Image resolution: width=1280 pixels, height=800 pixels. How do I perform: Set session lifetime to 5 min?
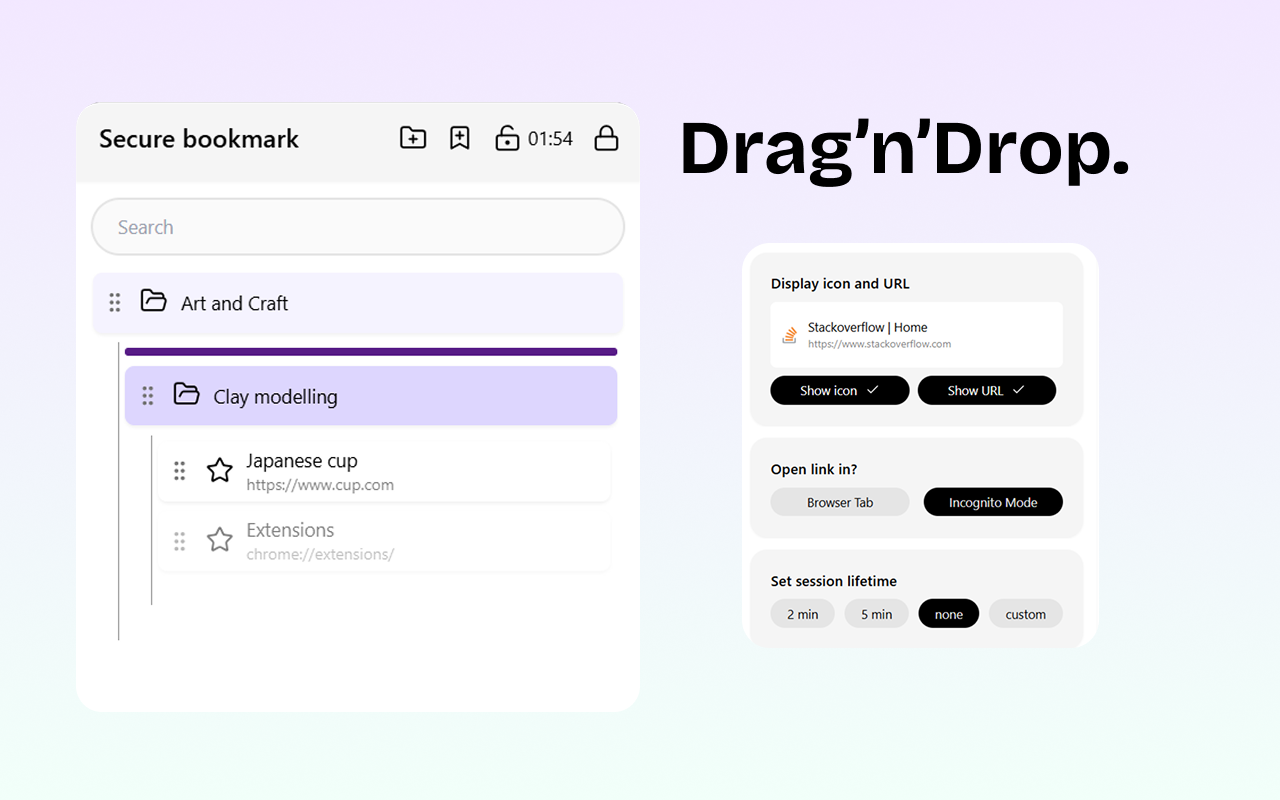(x=876, y=613)
